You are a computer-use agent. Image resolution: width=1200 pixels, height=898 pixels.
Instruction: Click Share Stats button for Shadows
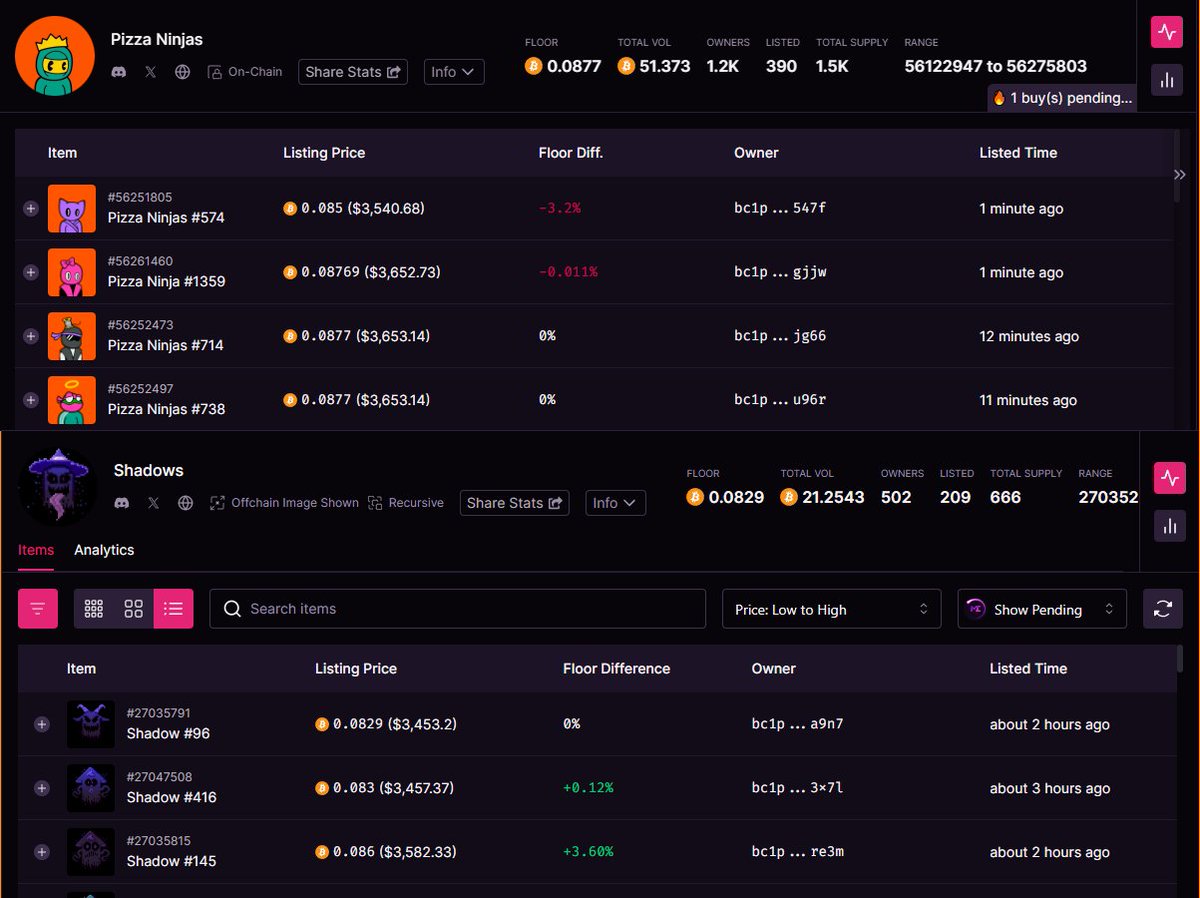(515, 503)
